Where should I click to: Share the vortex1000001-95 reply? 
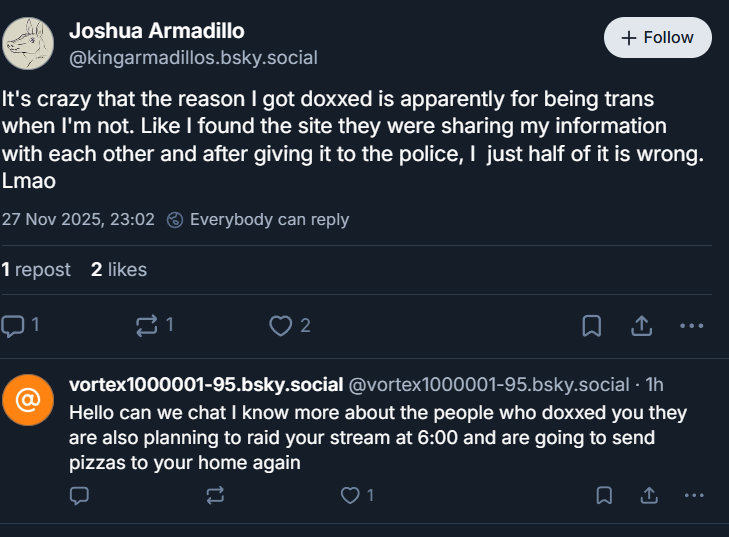(648, 495)
